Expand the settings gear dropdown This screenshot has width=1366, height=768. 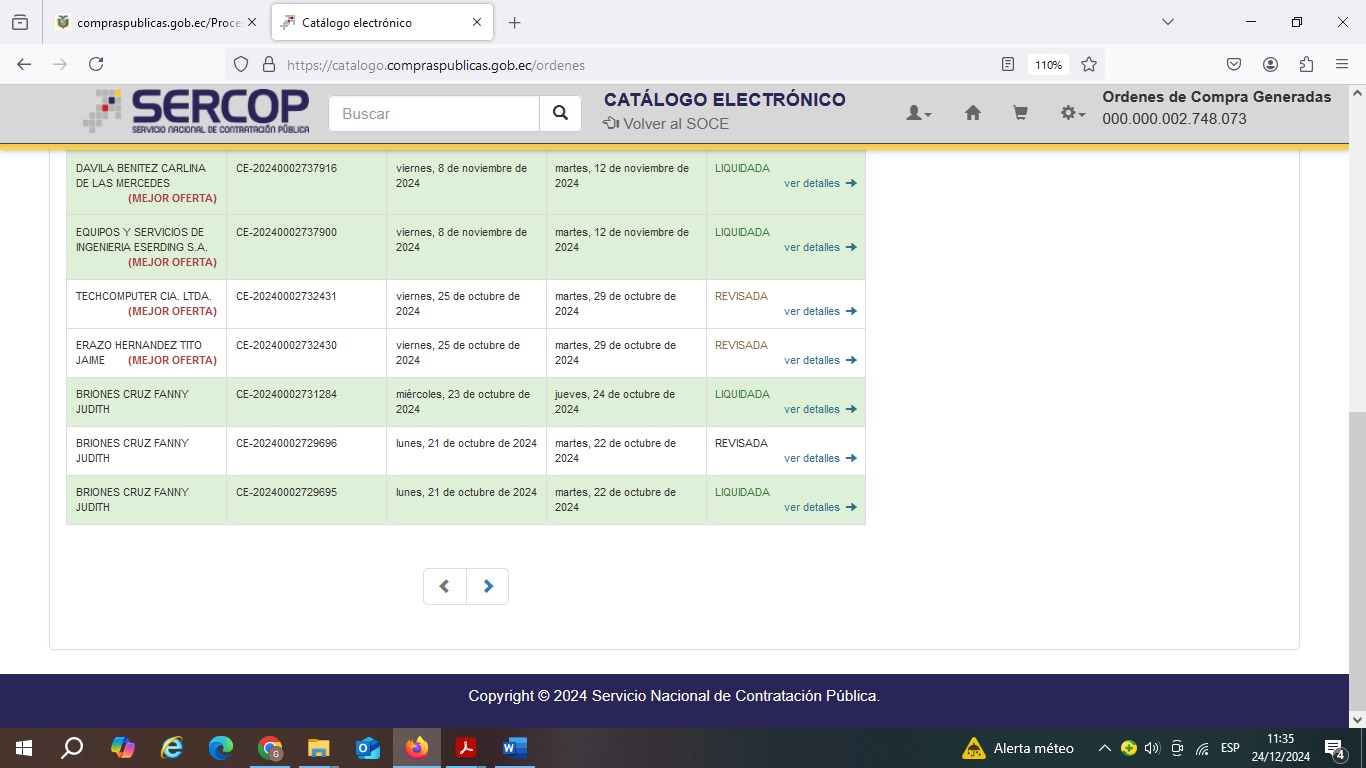pyautogui.click(x=1072, y=114)
